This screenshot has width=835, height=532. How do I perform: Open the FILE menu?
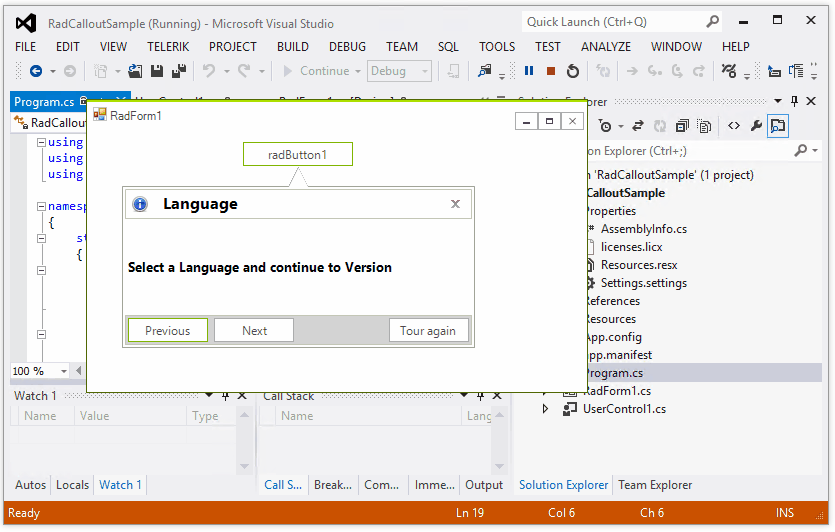(x=25, y=47)
